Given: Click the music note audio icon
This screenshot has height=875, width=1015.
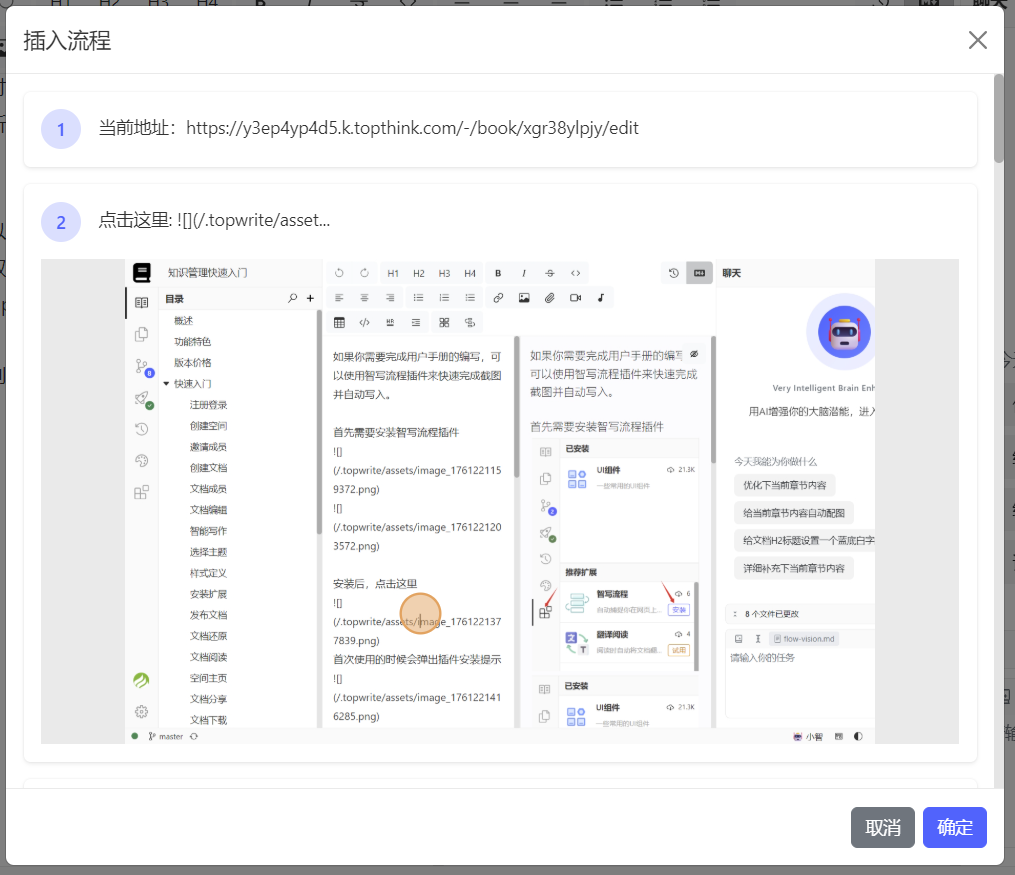Looking at the screenshot, I should pos(600,298).
